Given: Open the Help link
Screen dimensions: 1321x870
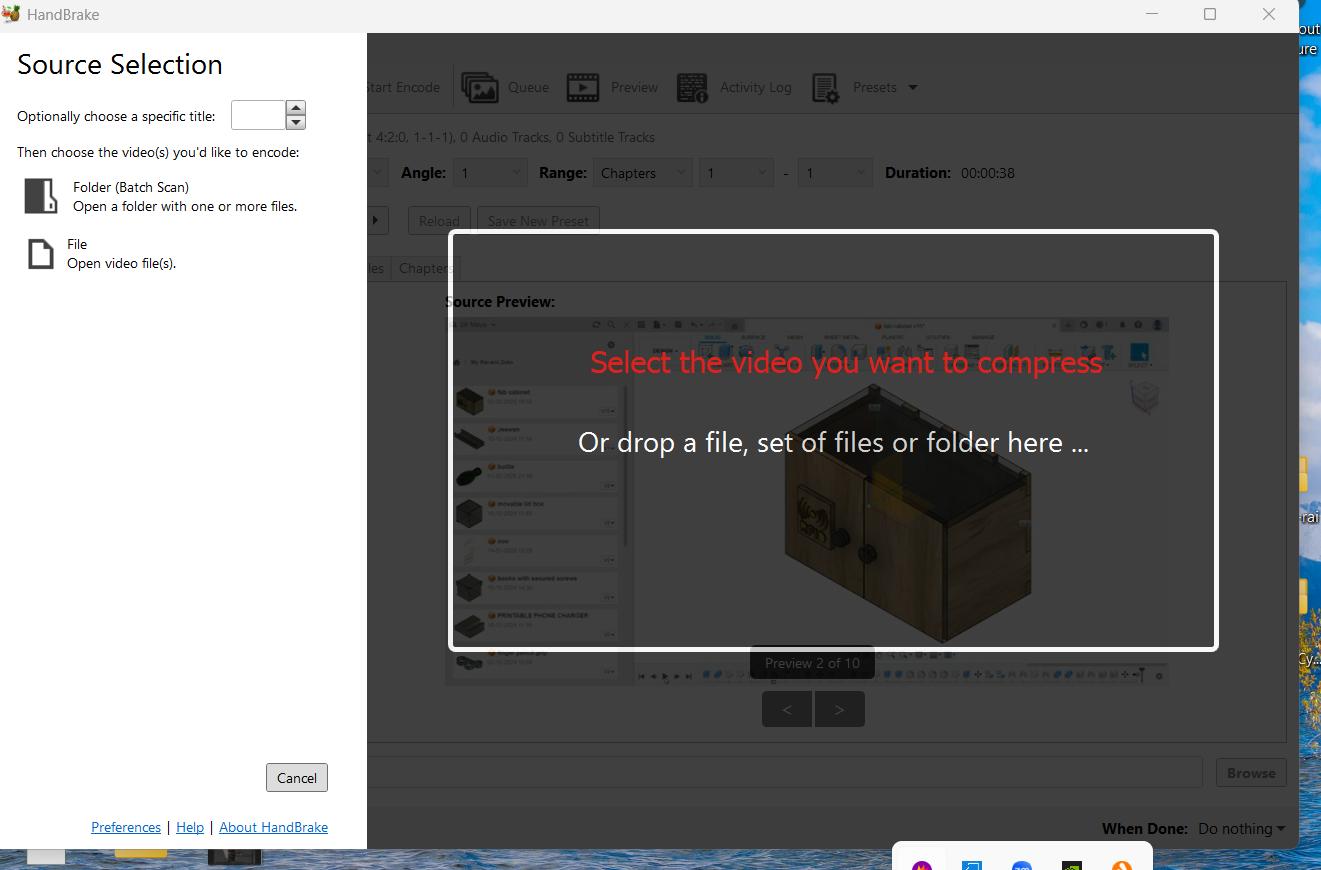Looking at the screenshot, I should pos(190,827).
